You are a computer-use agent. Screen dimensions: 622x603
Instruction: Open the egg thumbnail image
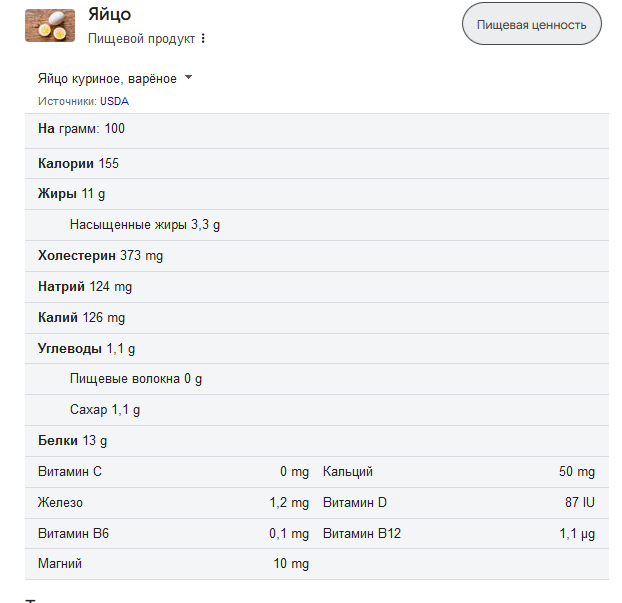50,25
